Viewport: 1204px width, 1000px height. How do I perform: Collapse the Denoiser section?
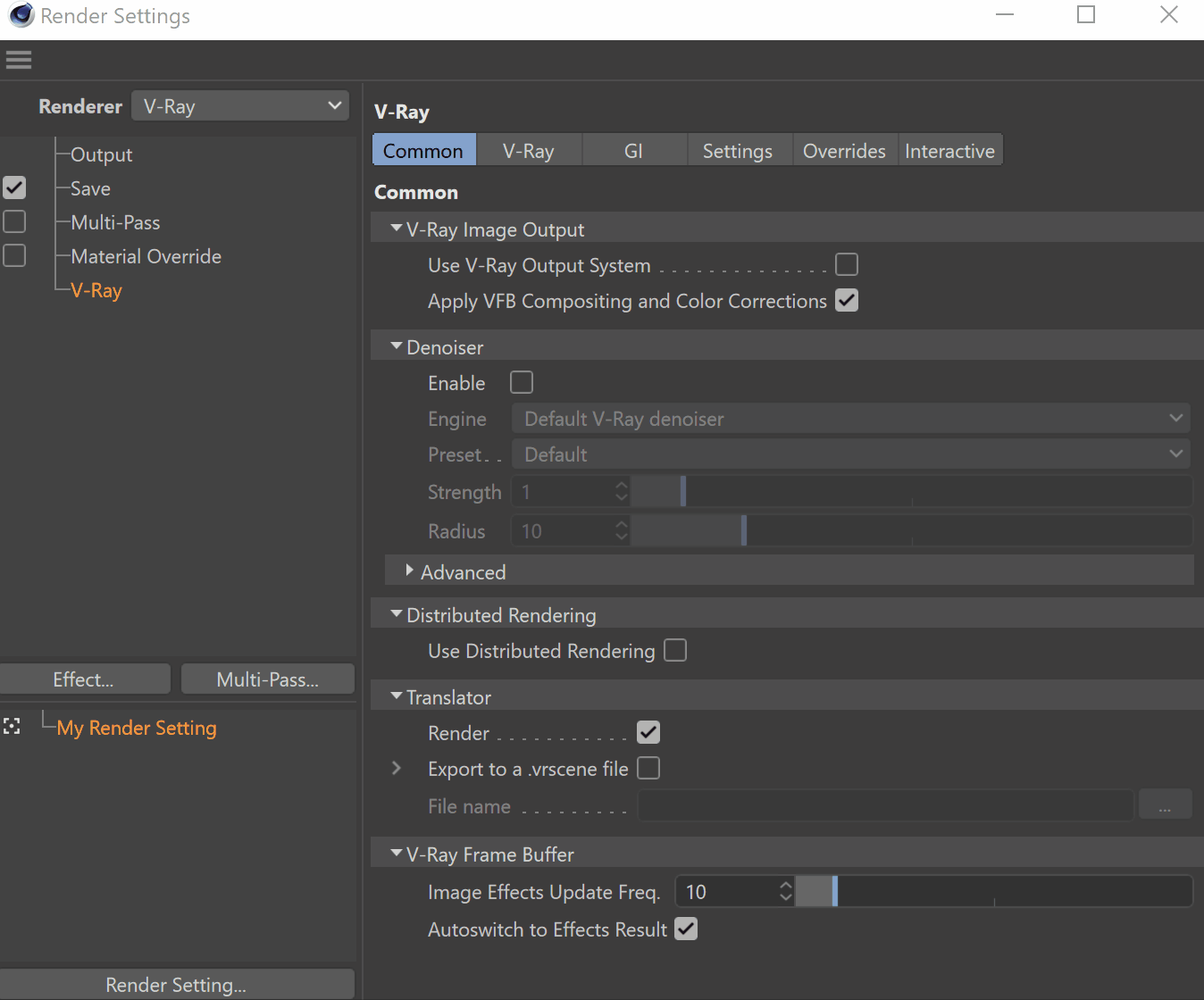pyautogui.click(x=397, y=346)
